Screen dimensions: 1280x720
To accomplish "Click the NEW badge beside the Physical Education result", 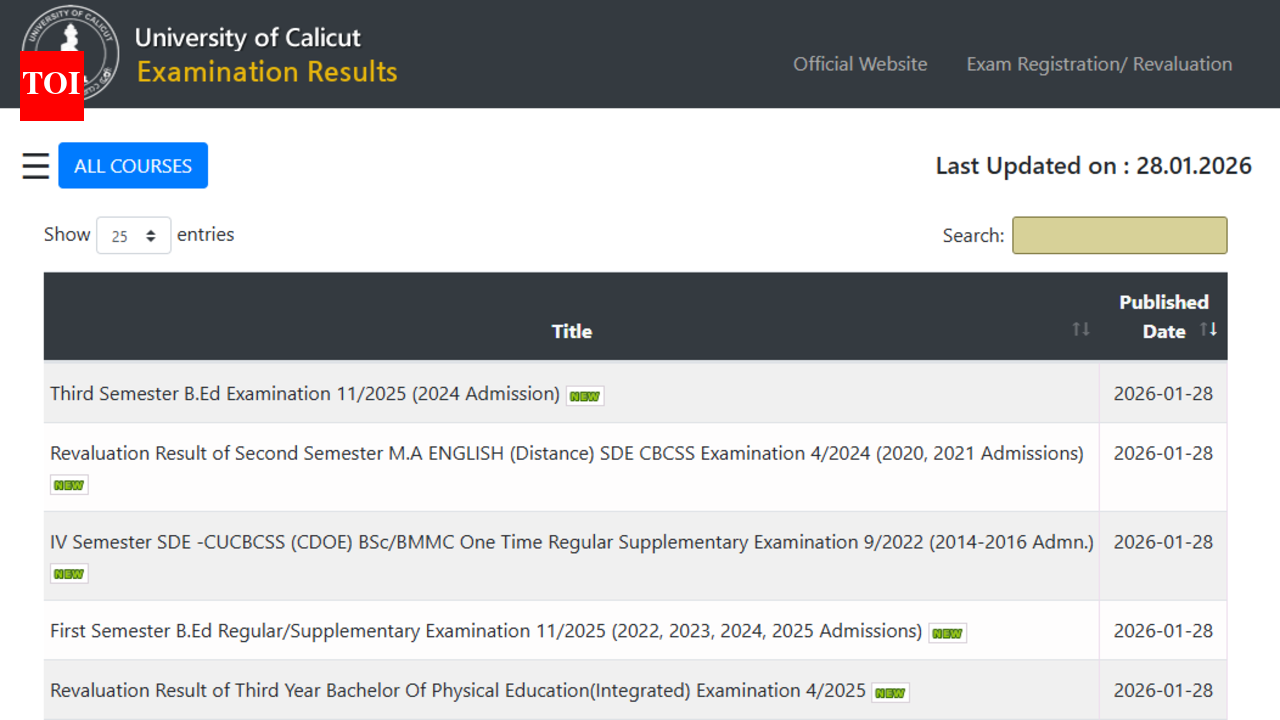I will [x=889, y=692].
